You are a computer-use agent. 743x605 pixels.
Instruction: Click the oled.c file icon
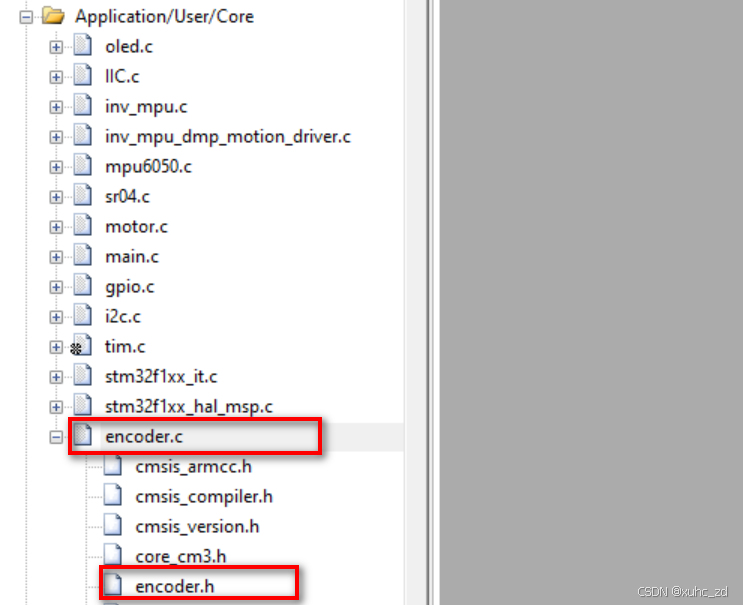pyautogui.click(x=83, y=45)
